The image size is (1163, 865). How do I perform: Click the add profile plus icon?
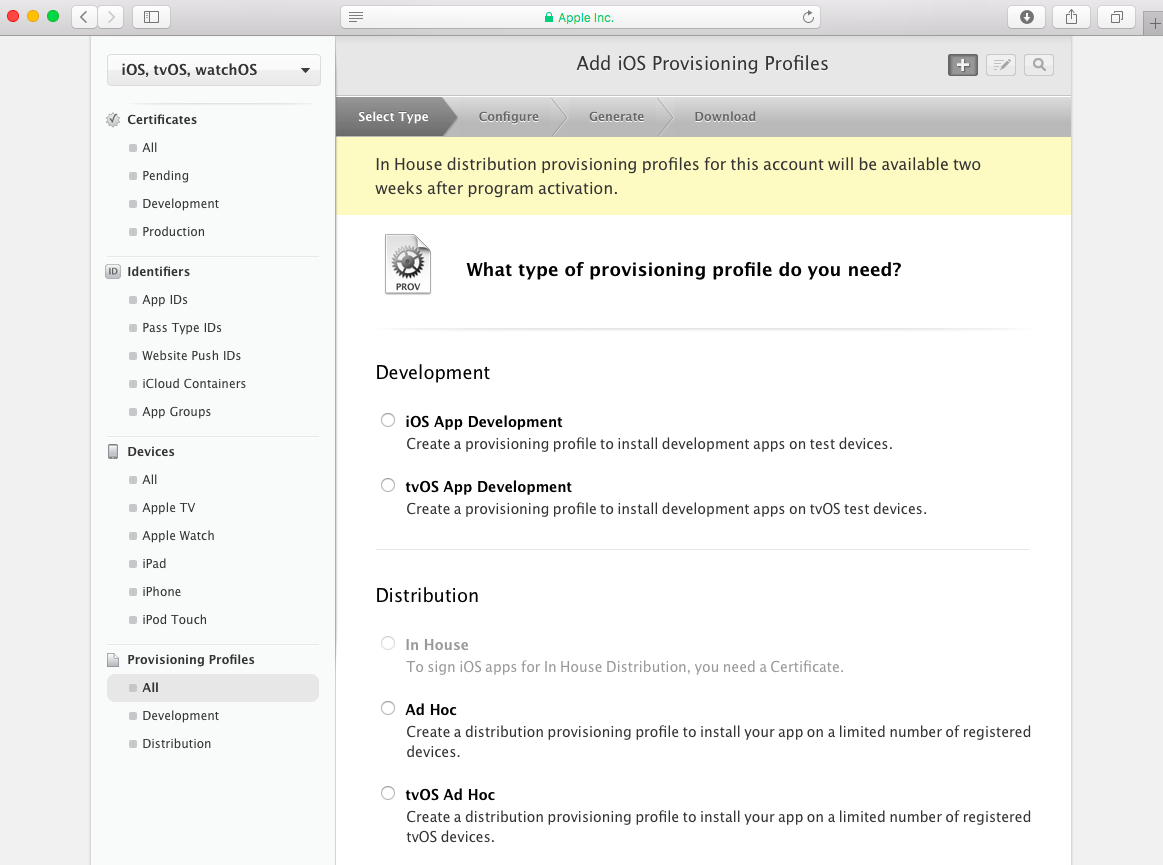click(962, 65)
